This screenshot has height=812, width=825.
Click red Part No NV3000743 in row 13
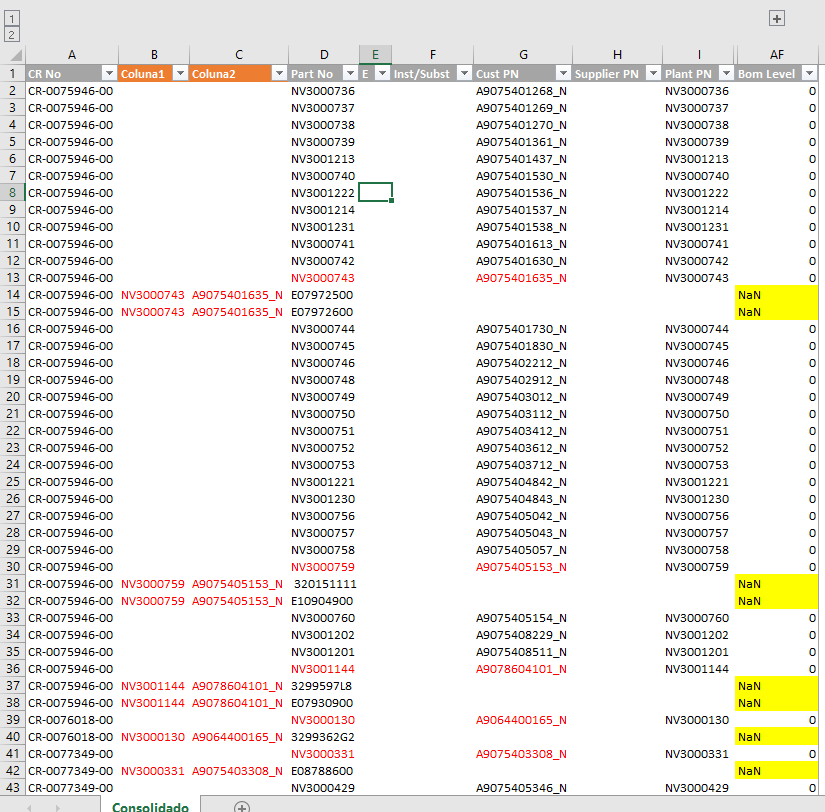coord(323,278)
